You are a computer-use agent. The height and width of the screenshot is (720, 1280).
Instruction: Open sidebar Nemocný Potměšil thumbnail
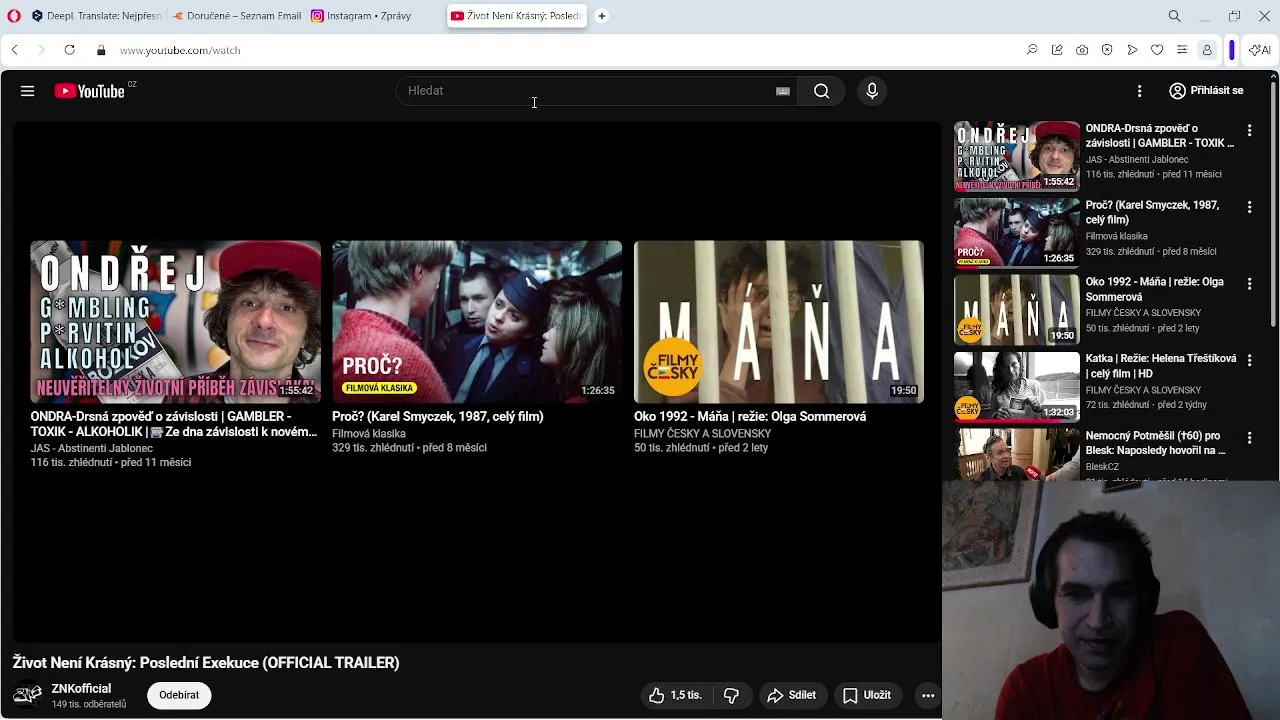1017,455
